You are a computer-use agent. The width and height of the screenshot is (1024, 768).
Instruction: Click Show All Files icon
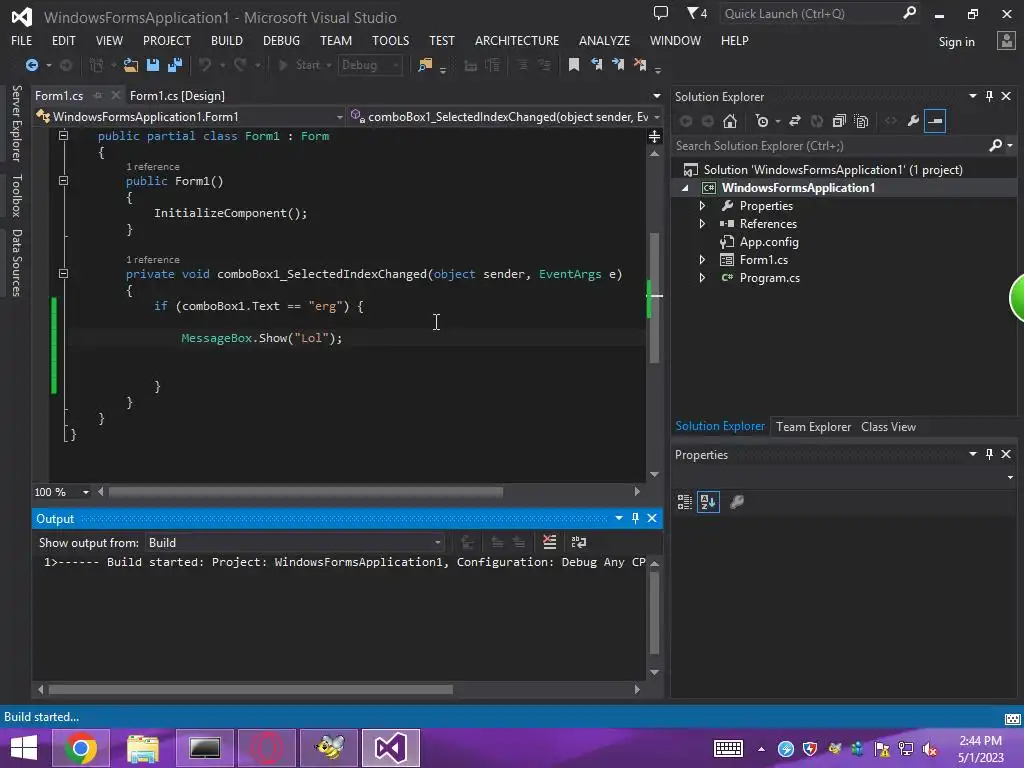861,121
